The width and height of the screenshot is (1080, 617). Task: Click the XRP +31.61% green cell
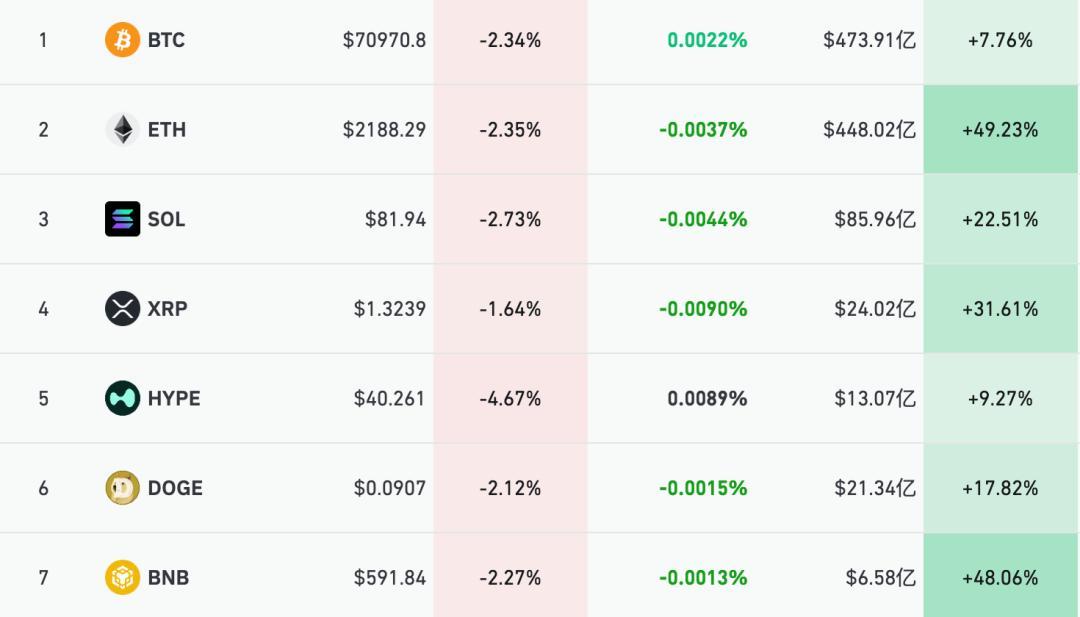click(x=1000, y=308)
